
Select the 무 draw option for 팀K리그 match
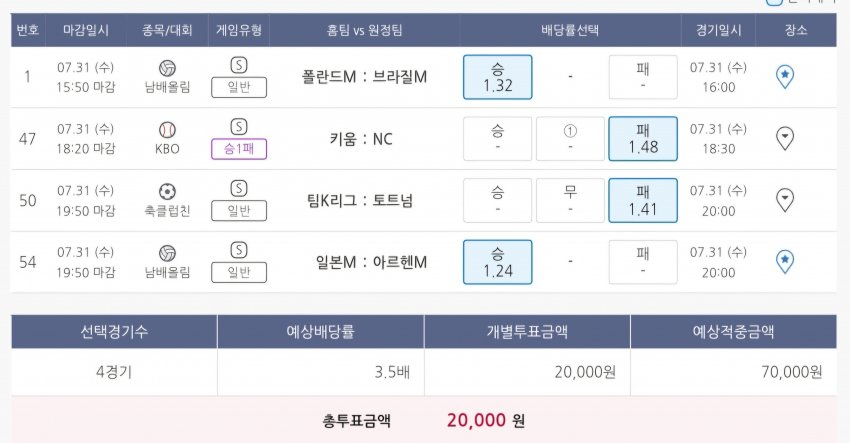[570, 200]
